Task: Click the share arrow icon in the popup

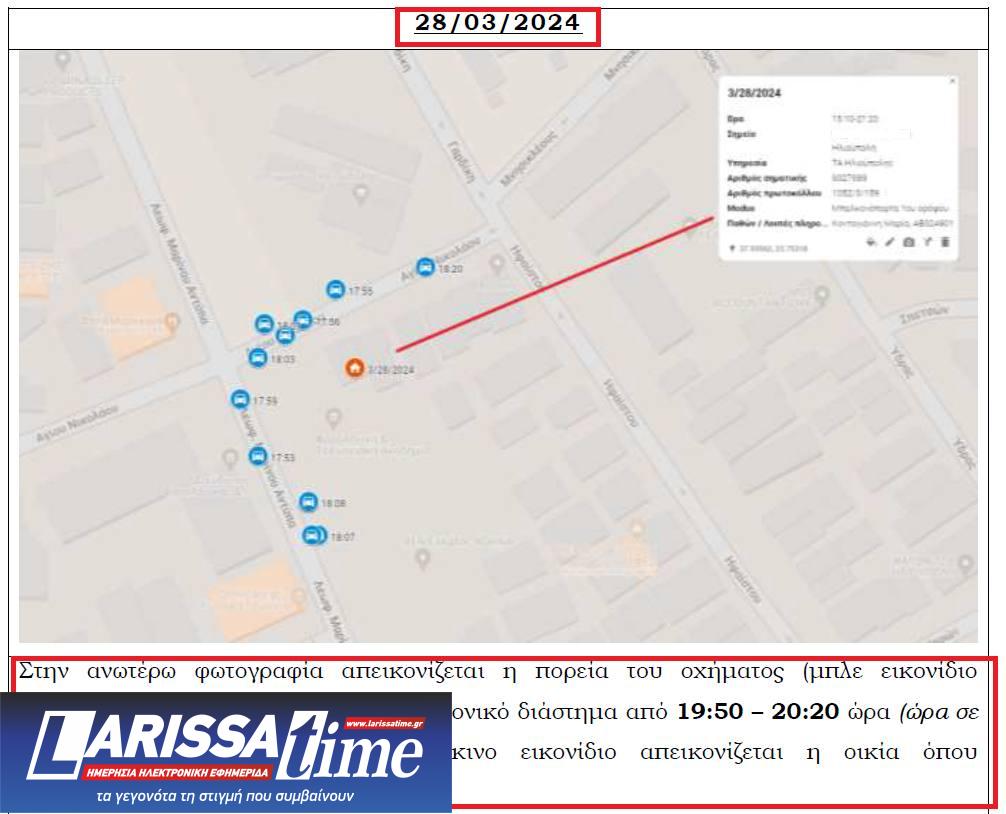Action: click(927, 243)
